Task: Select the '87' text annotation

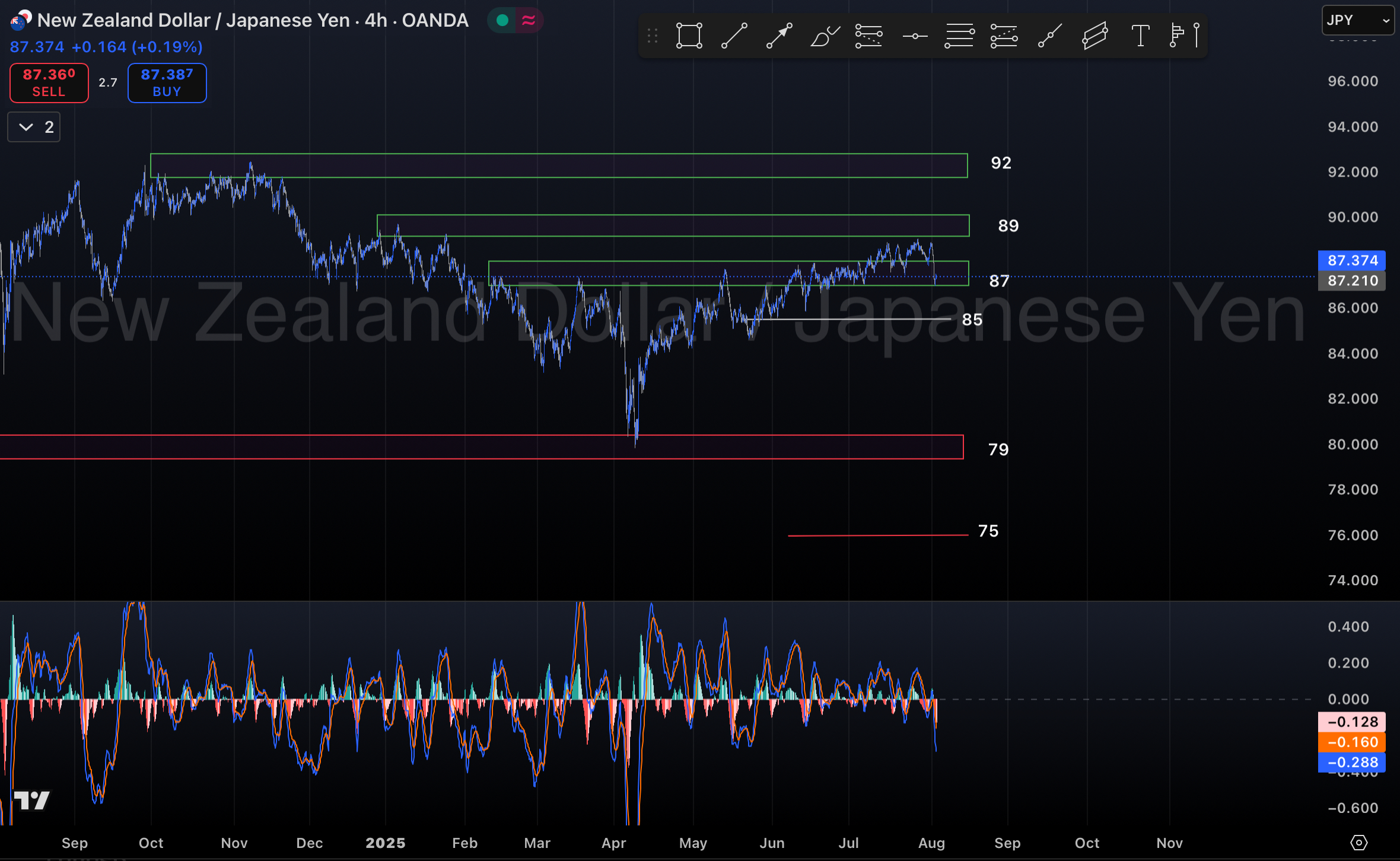Action: click(x=1000, y=281)
